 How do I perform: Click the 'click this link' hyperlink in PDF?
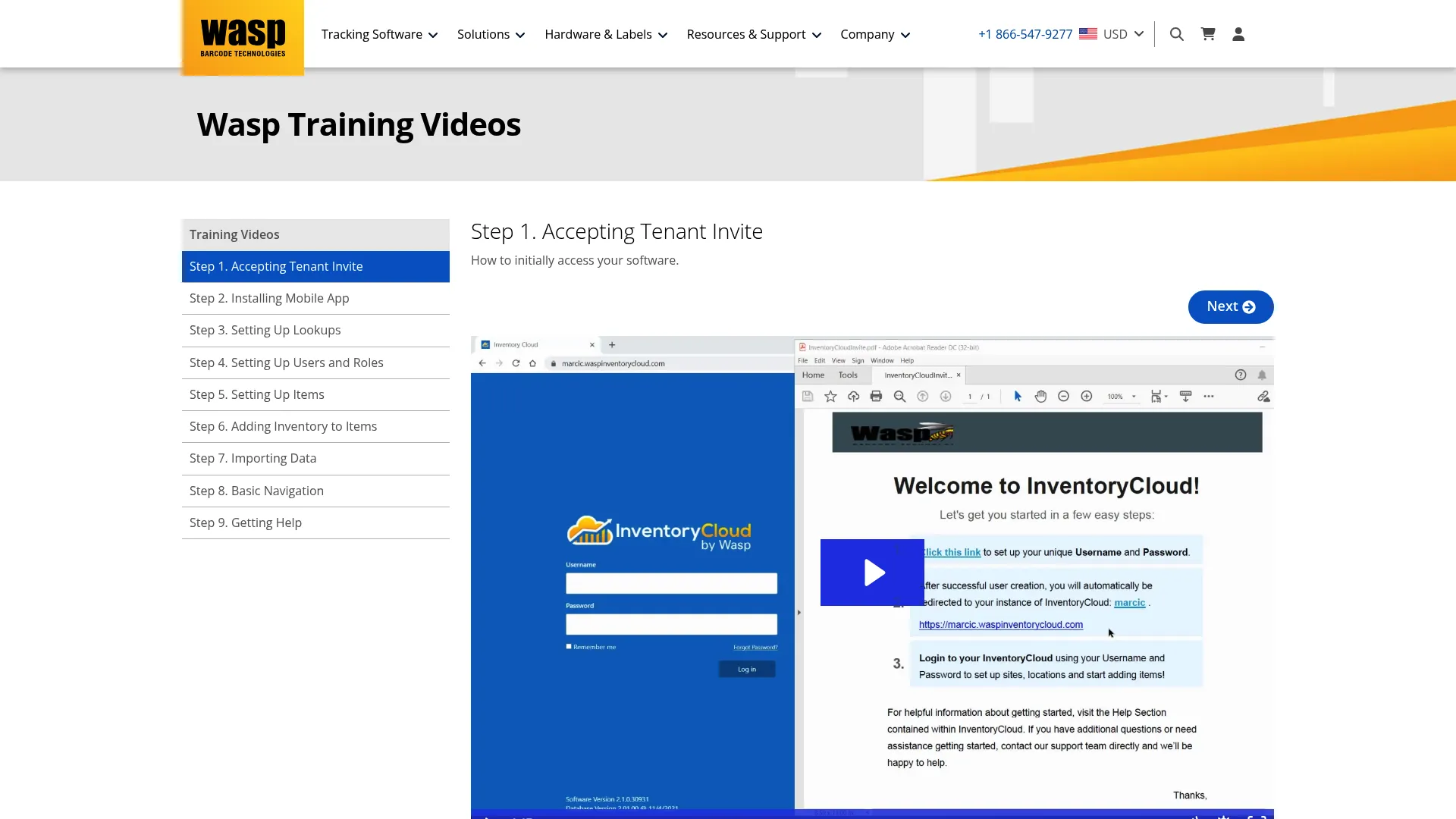pyautogui.click(x=952, y=552)
